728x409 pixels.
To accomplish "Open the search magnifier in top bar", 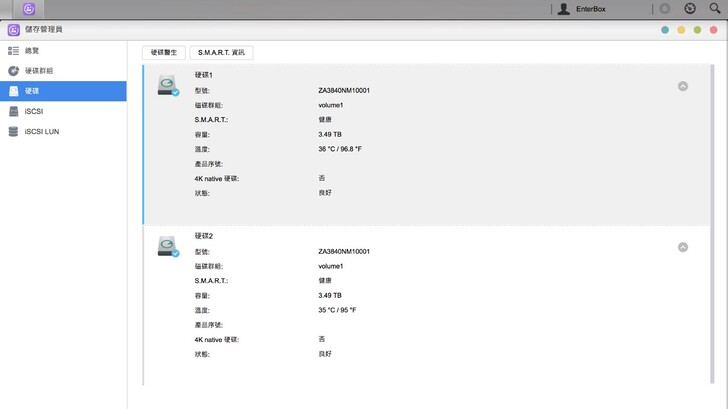I will tap(715, 9).
